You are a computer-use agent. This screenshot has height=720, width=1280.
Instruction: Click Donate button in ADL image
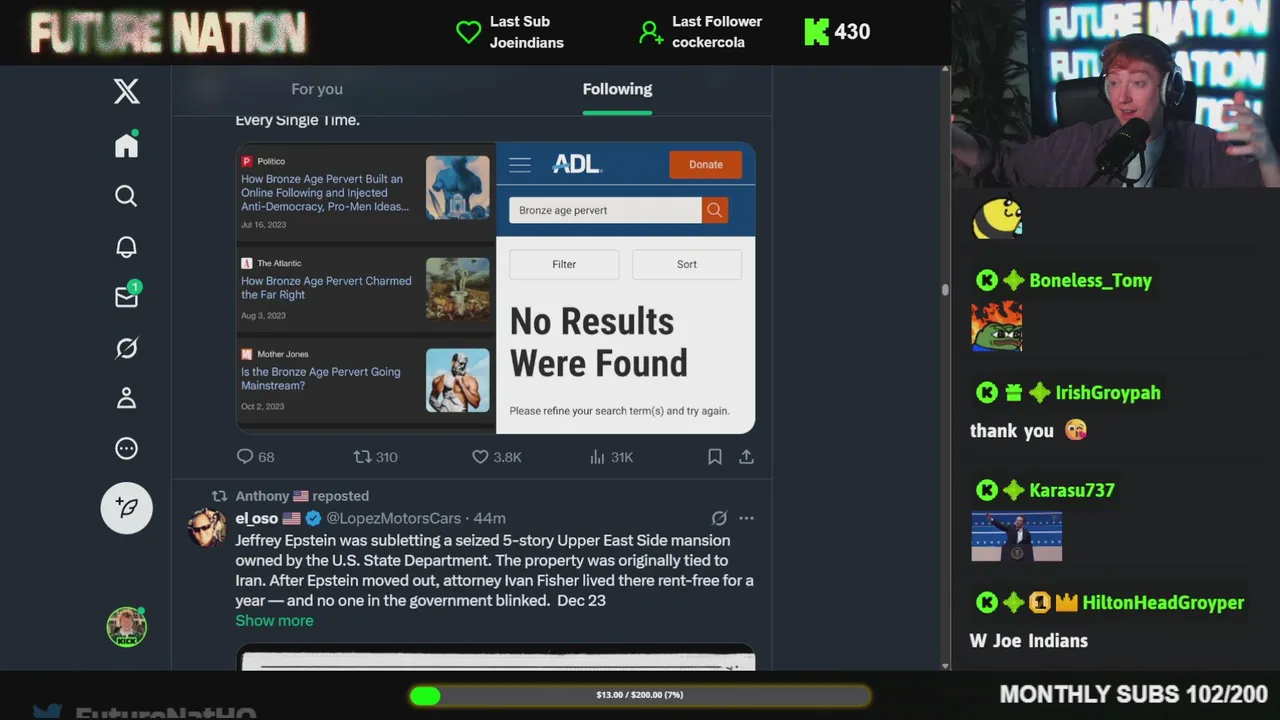pos(705,165)
